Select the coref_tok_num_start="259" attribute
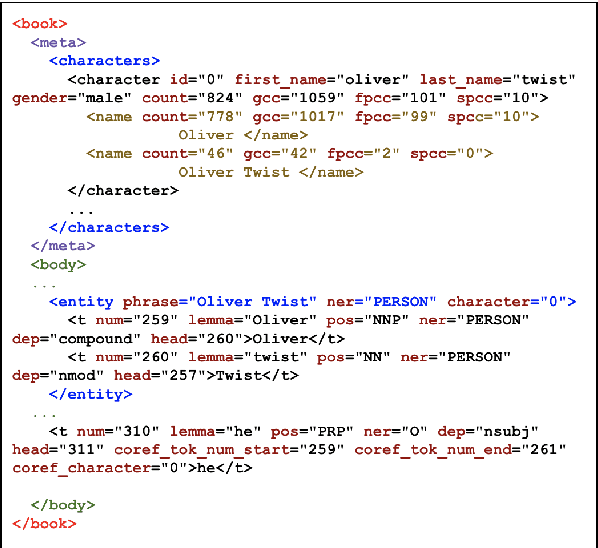 pos(229,450)
